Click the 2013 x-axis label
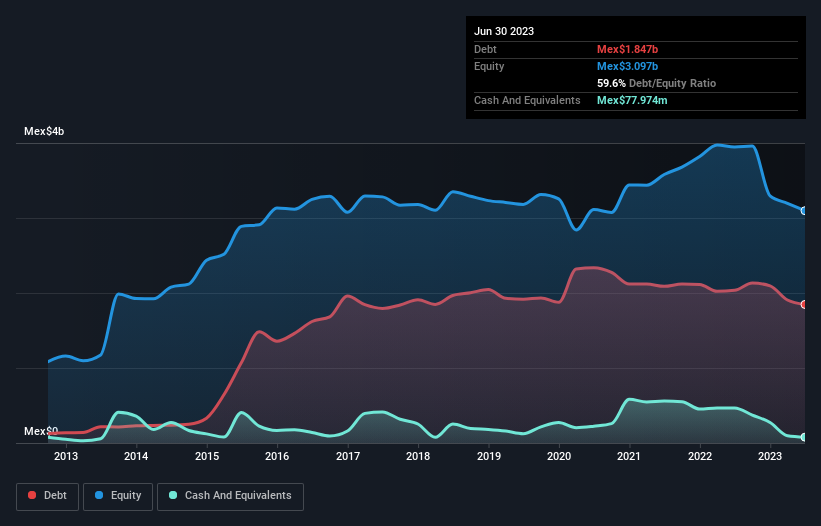821x526 pixels. tap(66, 456)
